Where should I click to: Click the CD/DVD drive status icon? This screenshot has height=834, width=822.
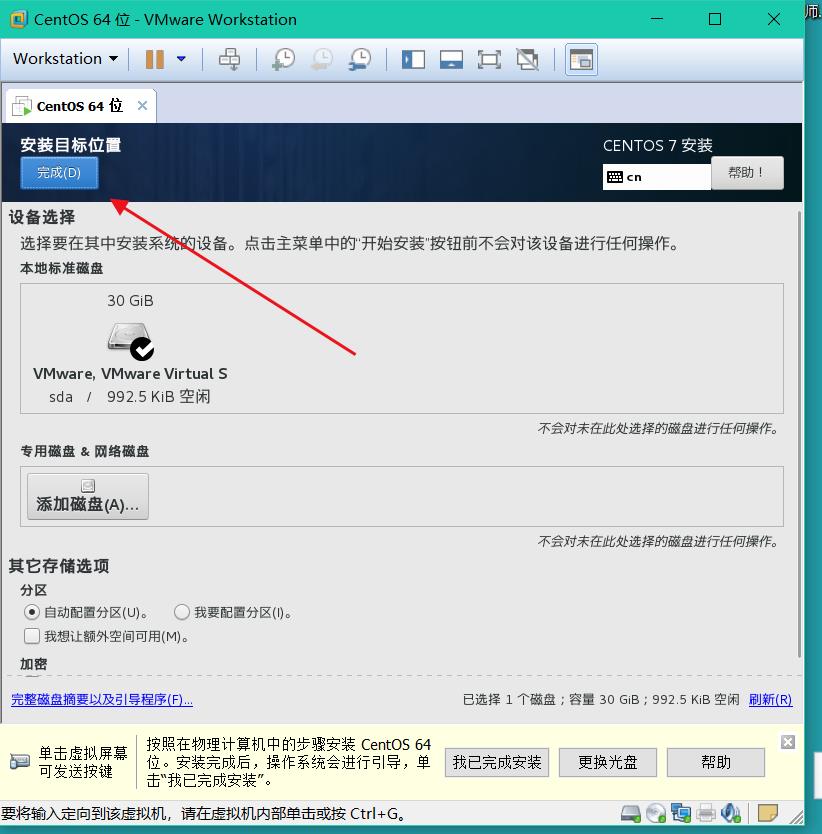655,813
